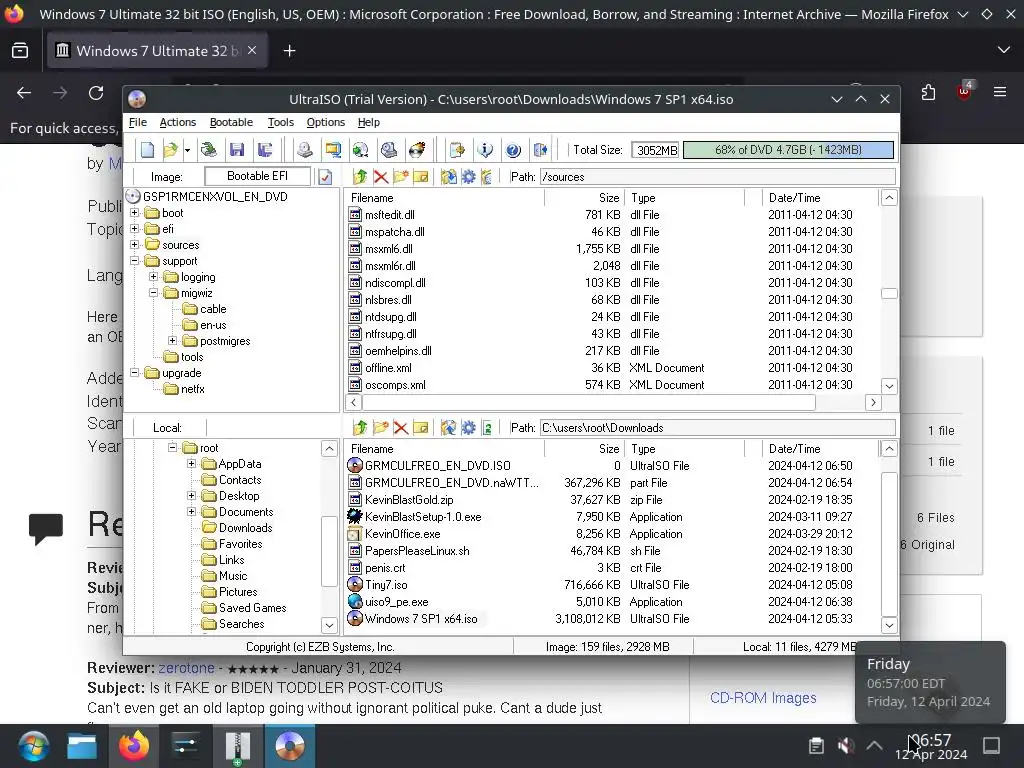Image resolution: width=1024 pixels, height=768 pixels.
Task: Open the Firefox extensions puzzle icon
Action: click(929, 93)
